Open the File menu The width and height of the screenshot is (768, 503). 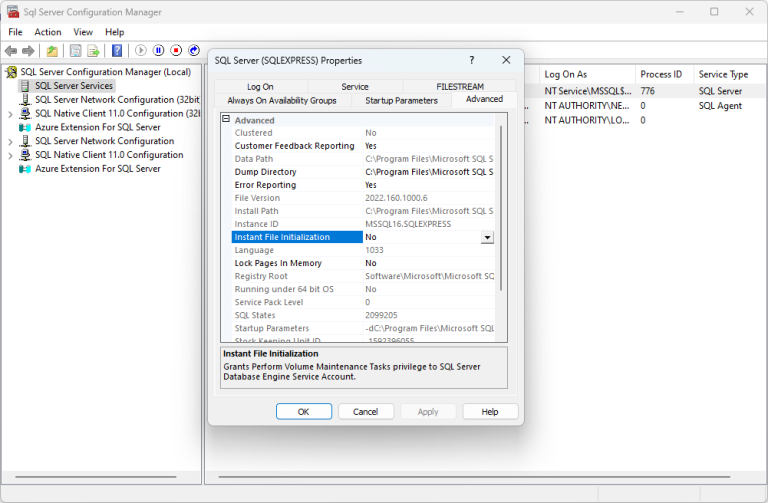point(15,32)
